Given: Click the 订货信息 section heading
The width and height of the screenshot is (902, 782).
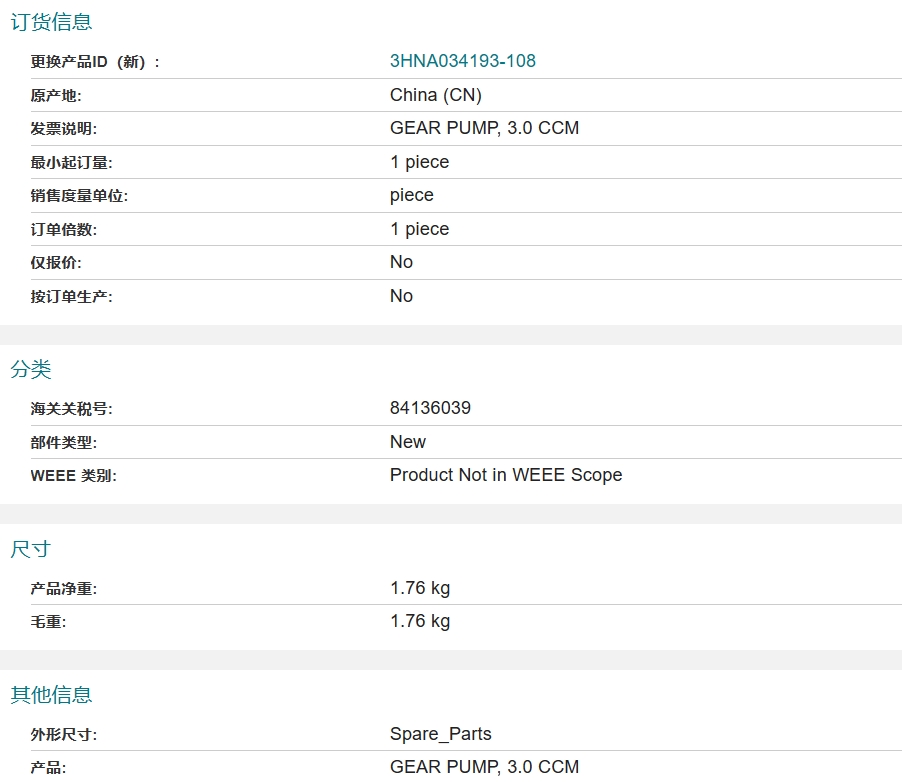Looking at the screenshot, I should (51, 22).
